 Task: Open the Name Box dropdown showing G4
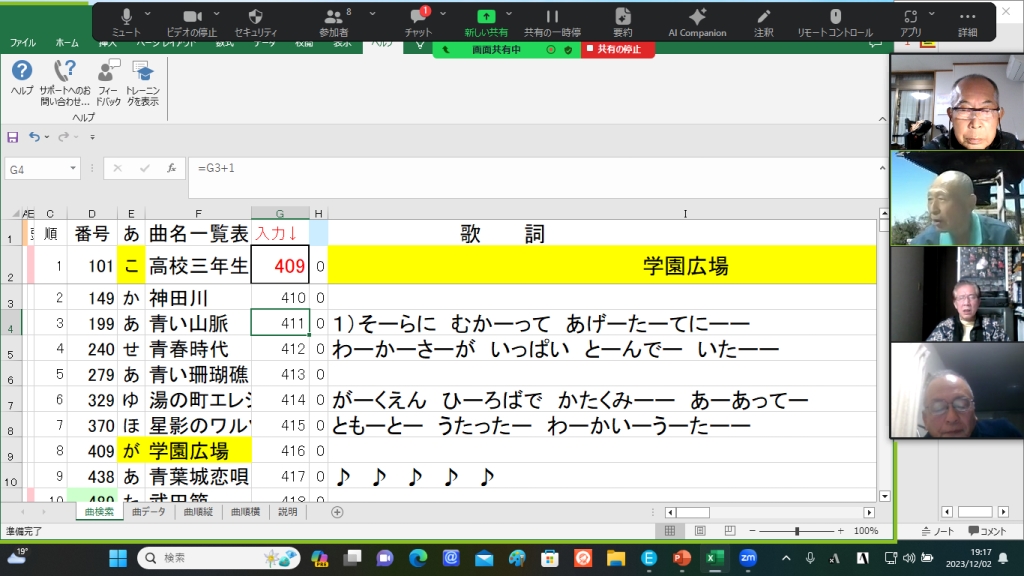(72, 168)
